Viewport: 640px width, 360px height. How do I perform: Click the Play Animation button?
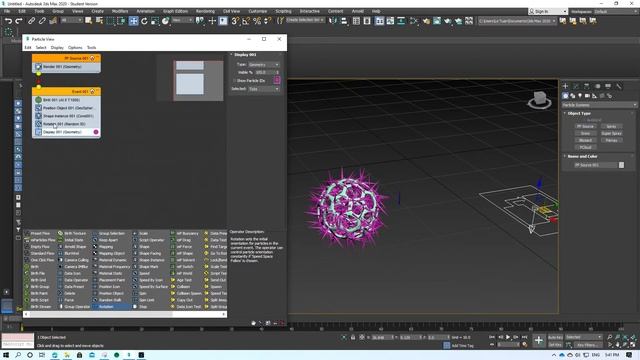click(x=508, y=337)
